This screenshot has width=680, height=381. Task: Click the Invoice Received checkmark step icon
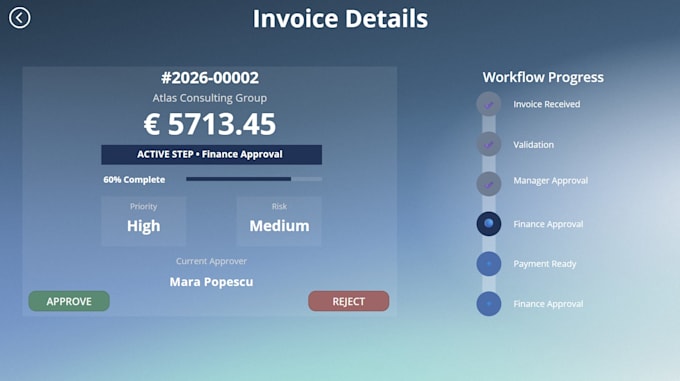click(489, 104)
